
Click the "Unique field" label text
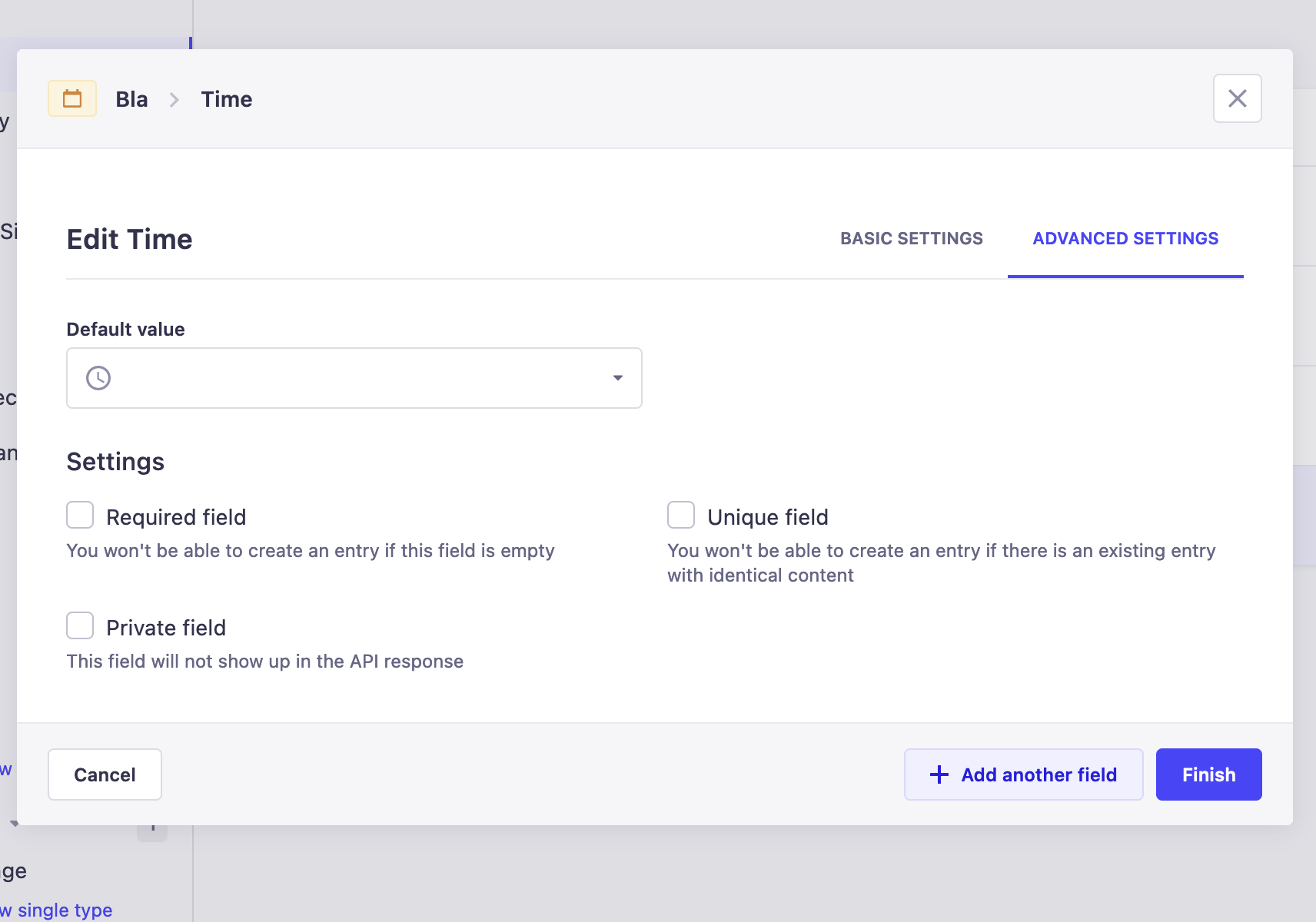767,518
